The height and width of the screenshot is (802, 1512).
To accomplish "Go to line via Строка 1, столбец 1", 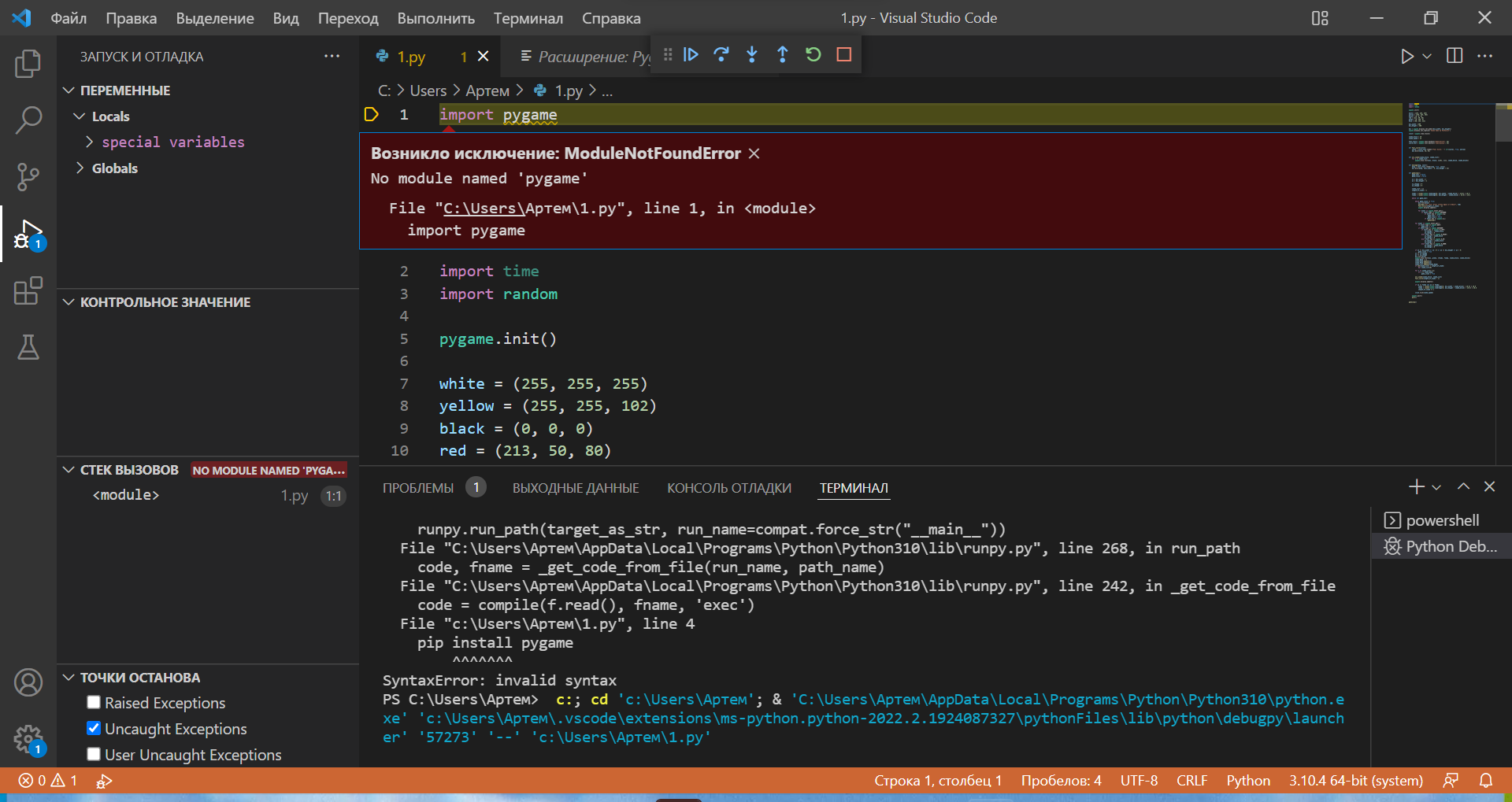I will coord(938,781).
